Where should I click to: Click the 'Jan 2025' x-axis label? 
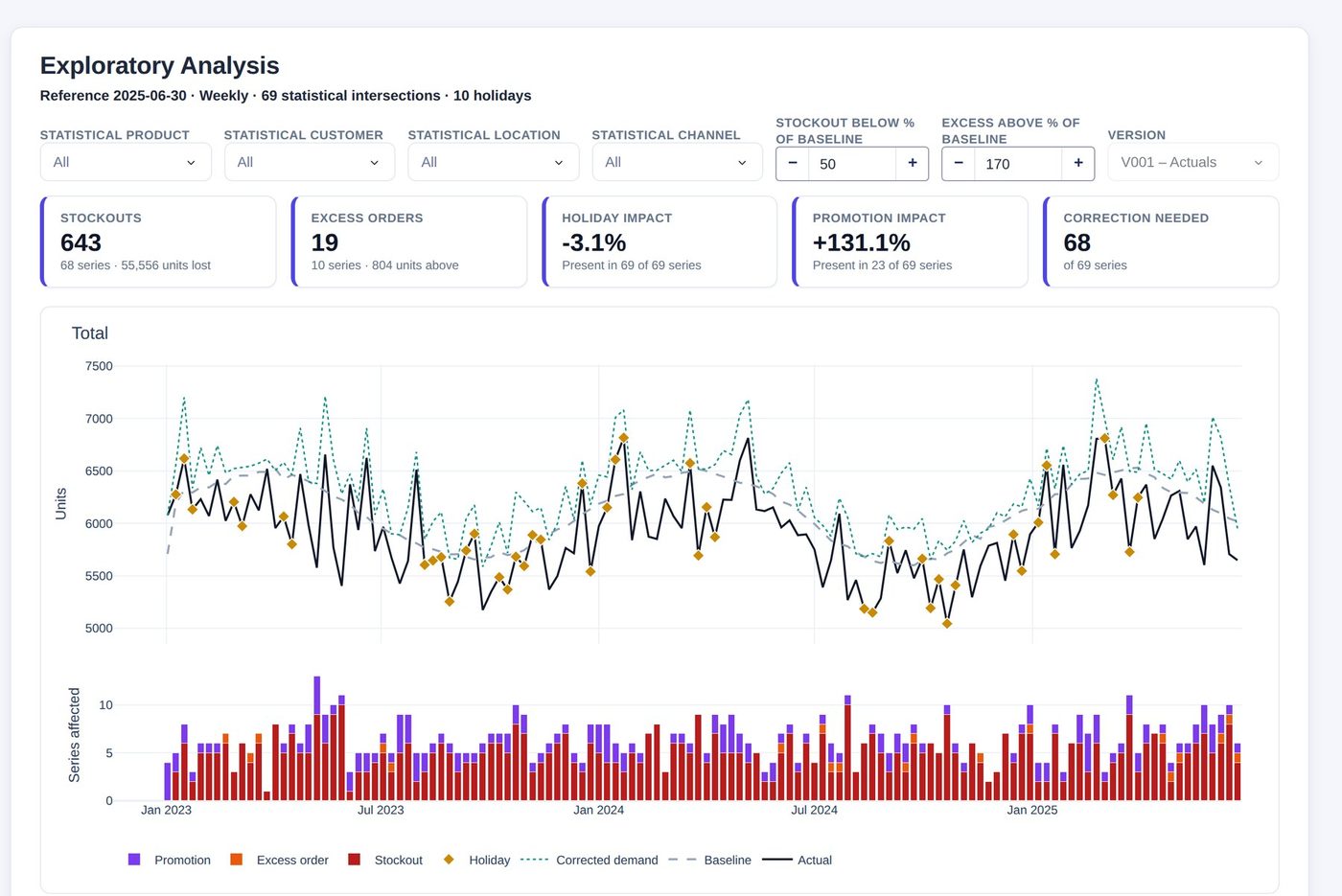click(1032, 810)
